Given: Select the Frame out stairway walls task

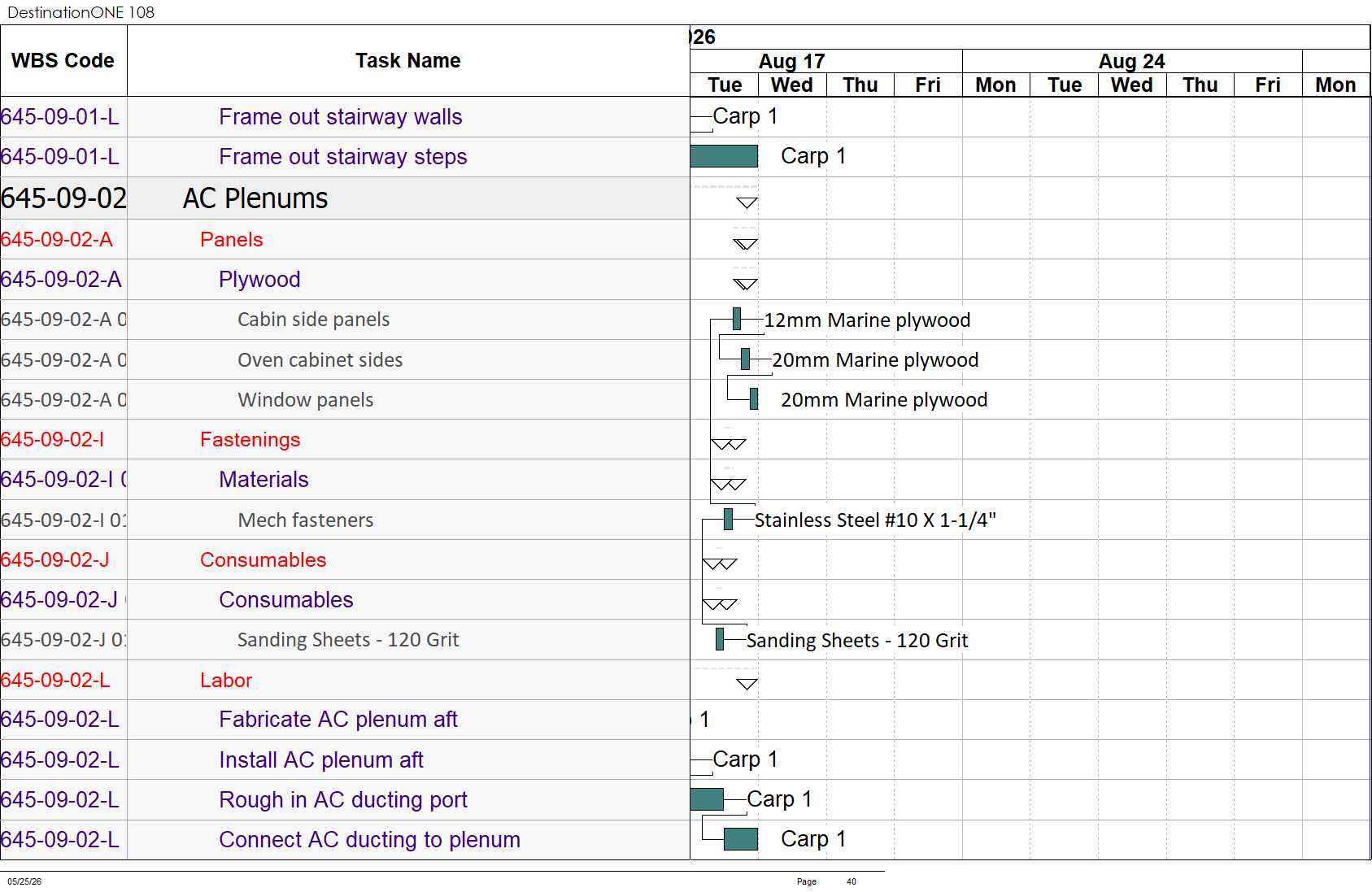Looking at the screenshot, I should click(340, 117).
